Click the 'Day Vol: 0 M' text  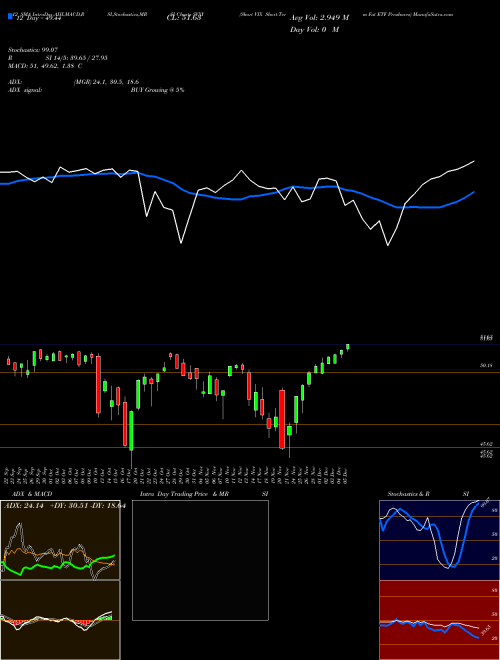(314, 30)
